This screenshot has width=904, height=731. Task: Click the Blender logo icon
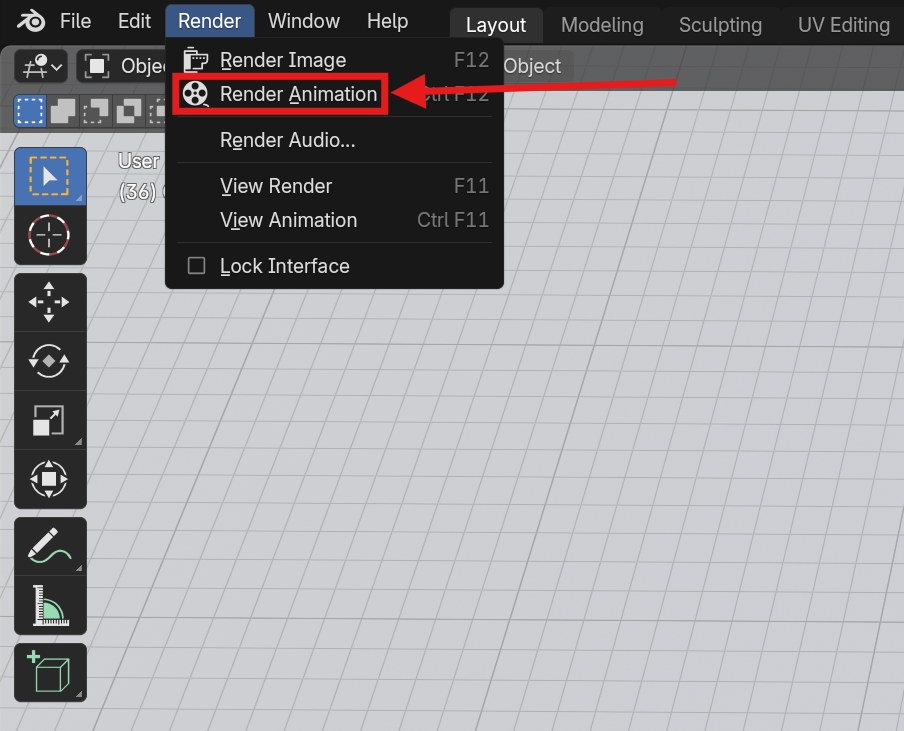coord(31,21)
